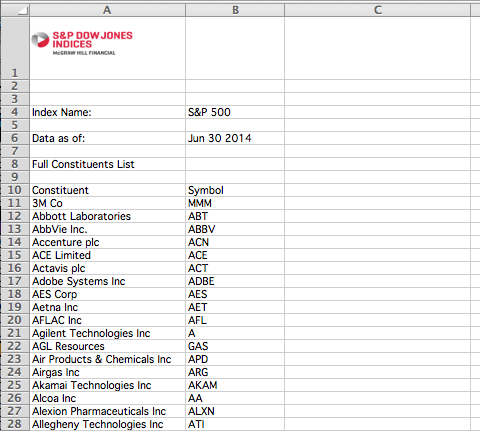Click the Index Name: label cell
Screen dimensions: 480x431
pyautogui.click(x=107, y=112)
